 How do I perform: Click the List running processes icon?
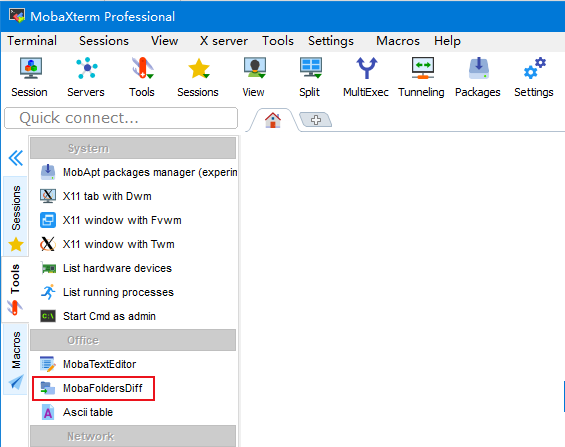pos(48,292)
